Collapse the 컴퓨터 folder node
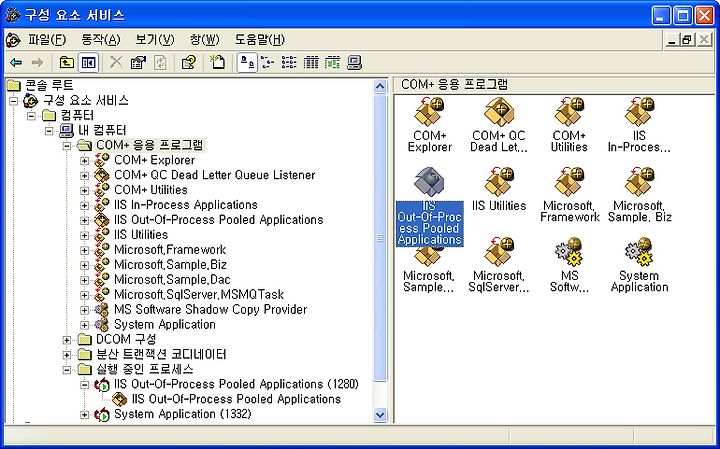Screen dimensions: 720x449 point(31,115)
